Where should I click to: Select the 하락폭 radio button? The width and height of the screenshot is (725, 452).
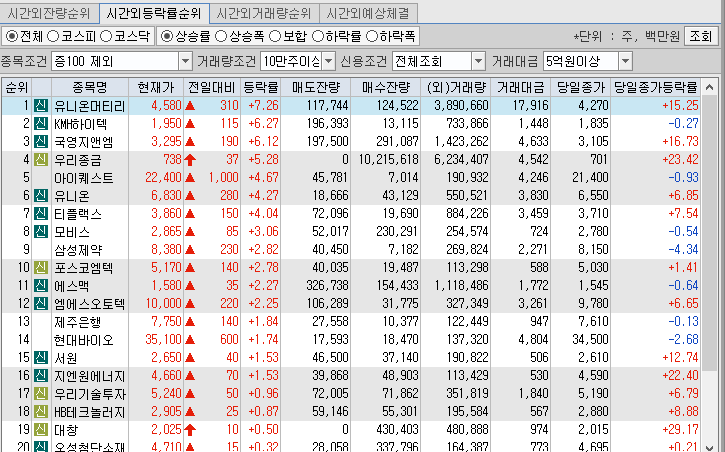click(x=372, y=36)
